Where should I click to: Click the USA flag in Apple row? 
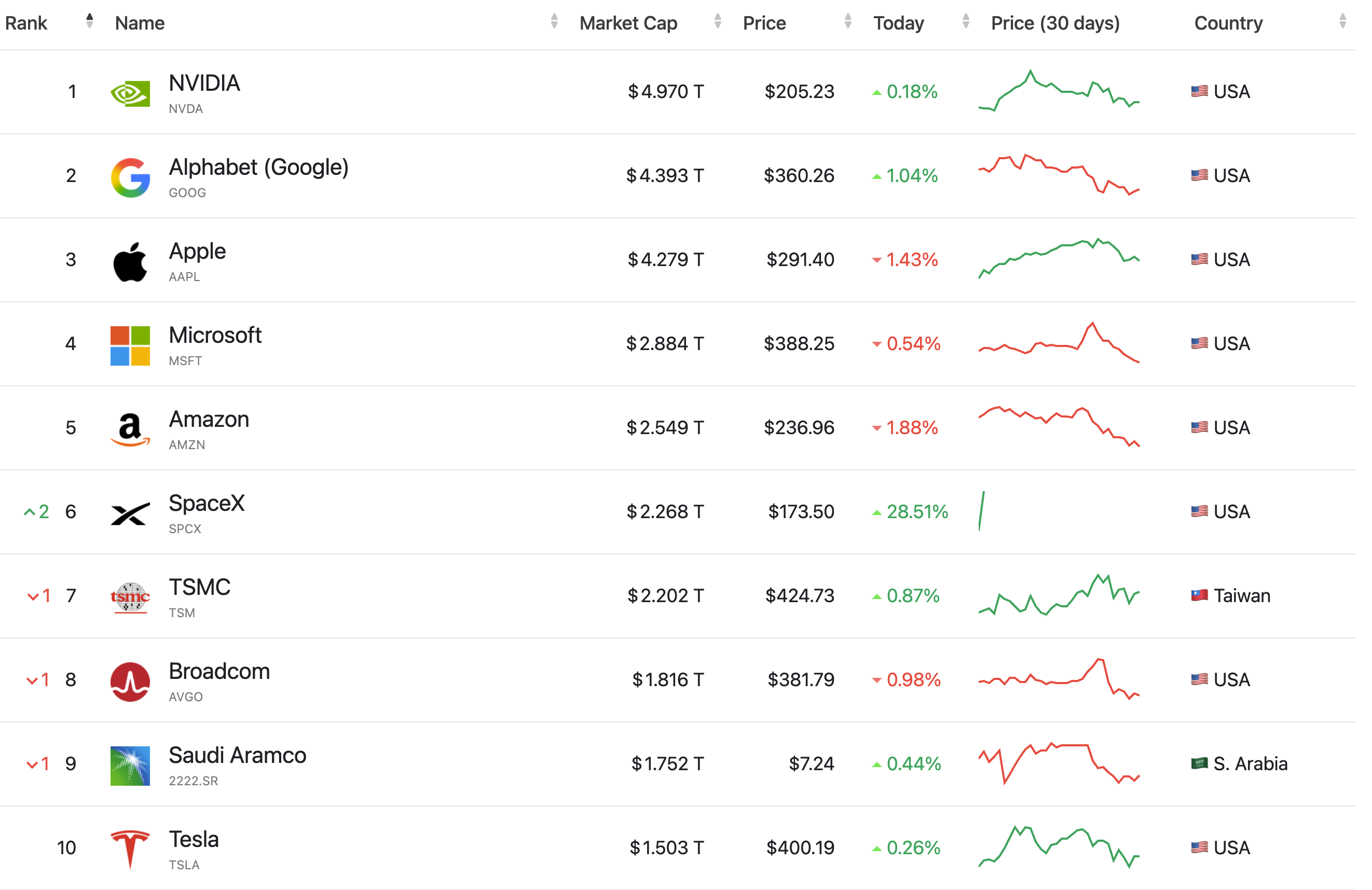(x=1199, y=259)
